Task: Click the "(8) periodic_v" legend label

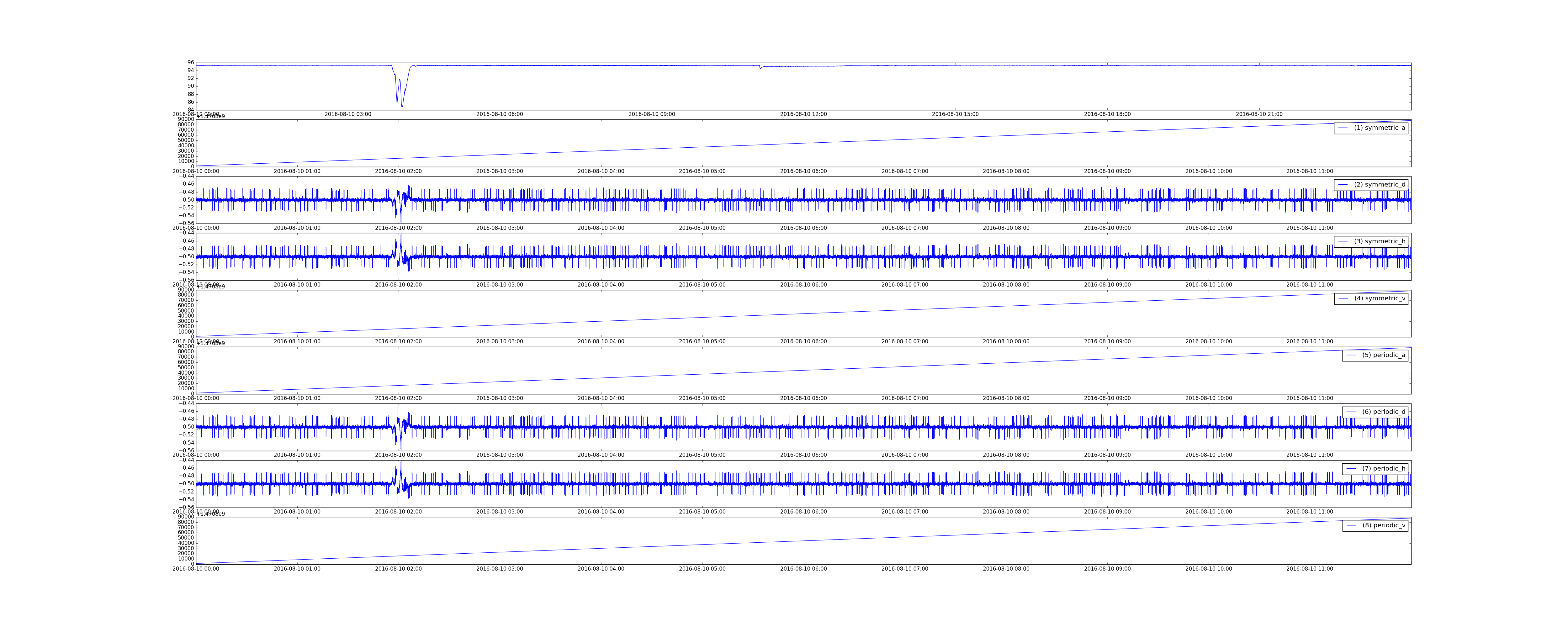Action: [x=1384, y=525]
